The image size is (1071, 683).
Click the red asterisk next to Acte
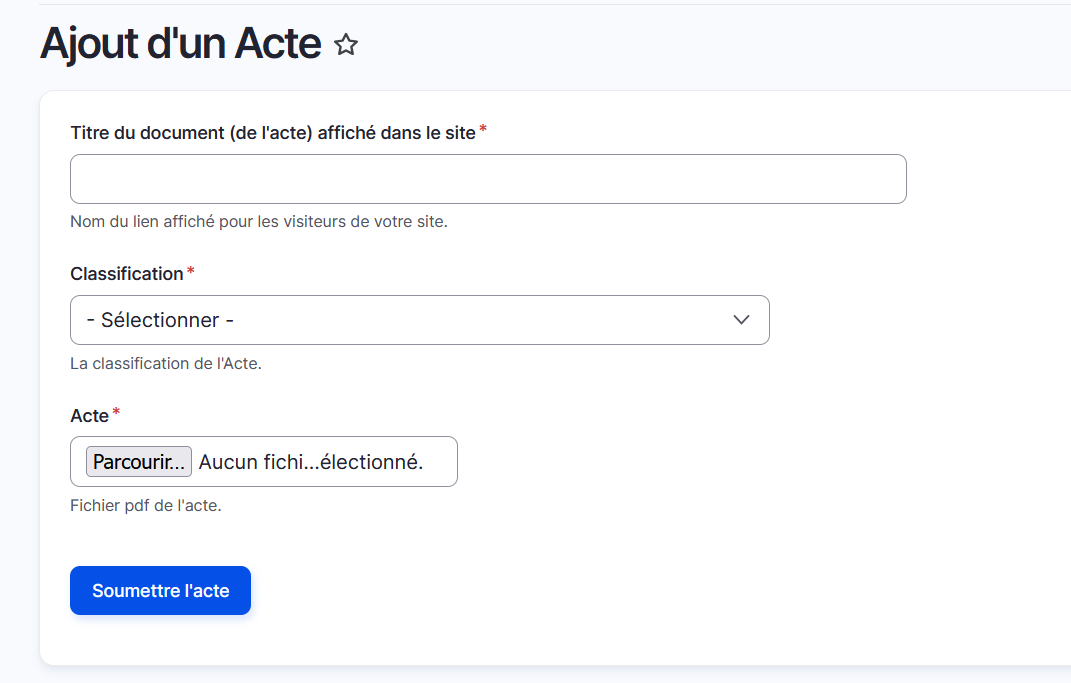116,412
